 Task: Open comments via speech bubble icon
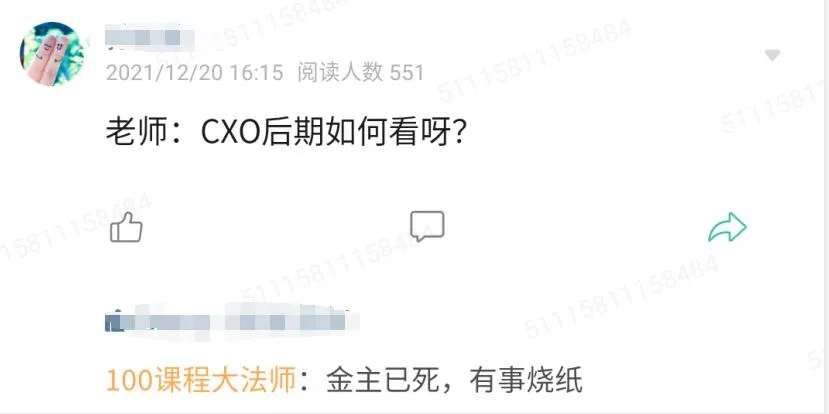pos(427,226)
